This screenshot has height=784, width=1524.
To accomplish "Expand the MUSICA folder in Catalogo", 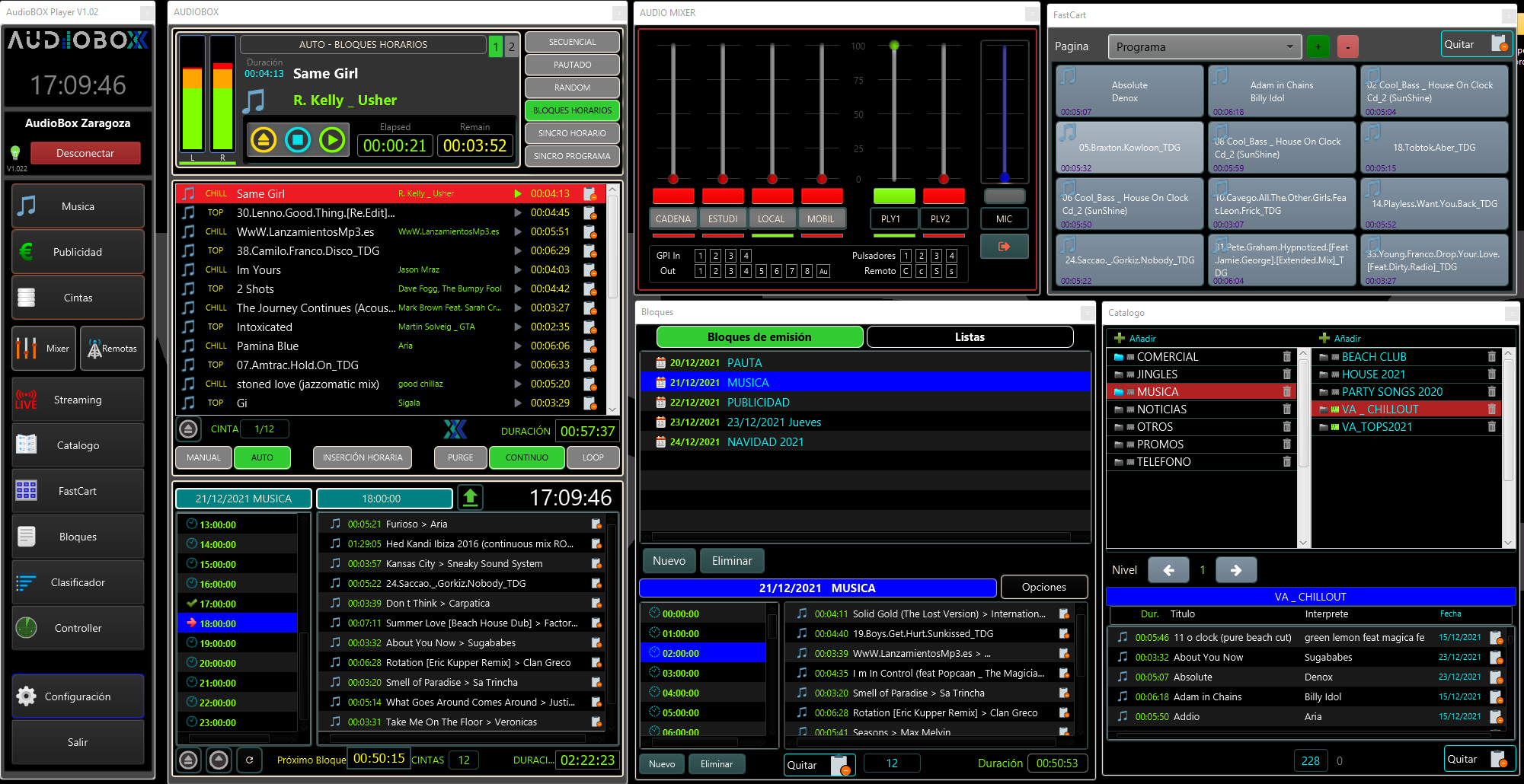I will point(1118,391).
